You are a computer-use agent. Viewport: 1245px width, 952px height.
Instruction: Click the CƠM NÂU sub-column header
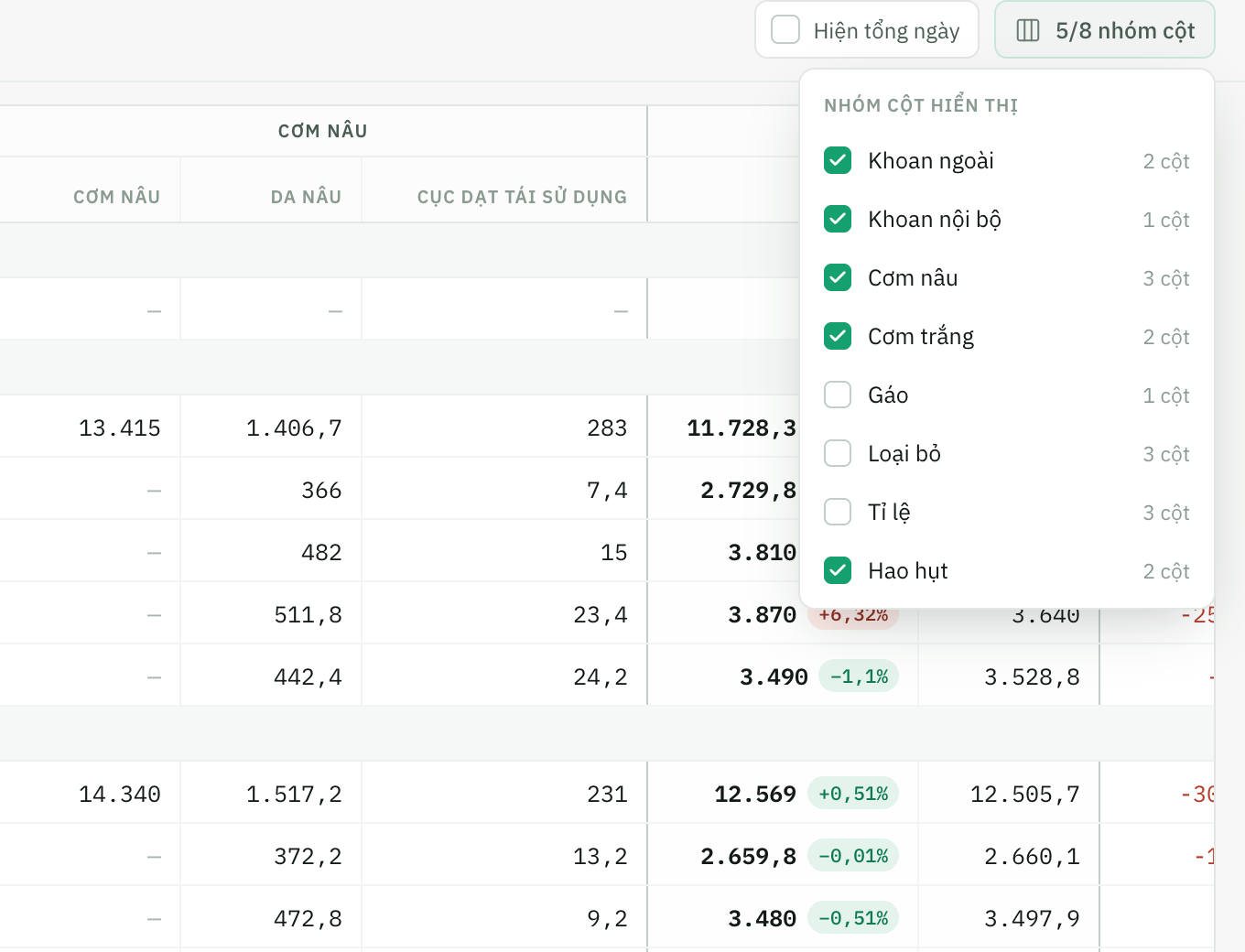pos(117,197)
